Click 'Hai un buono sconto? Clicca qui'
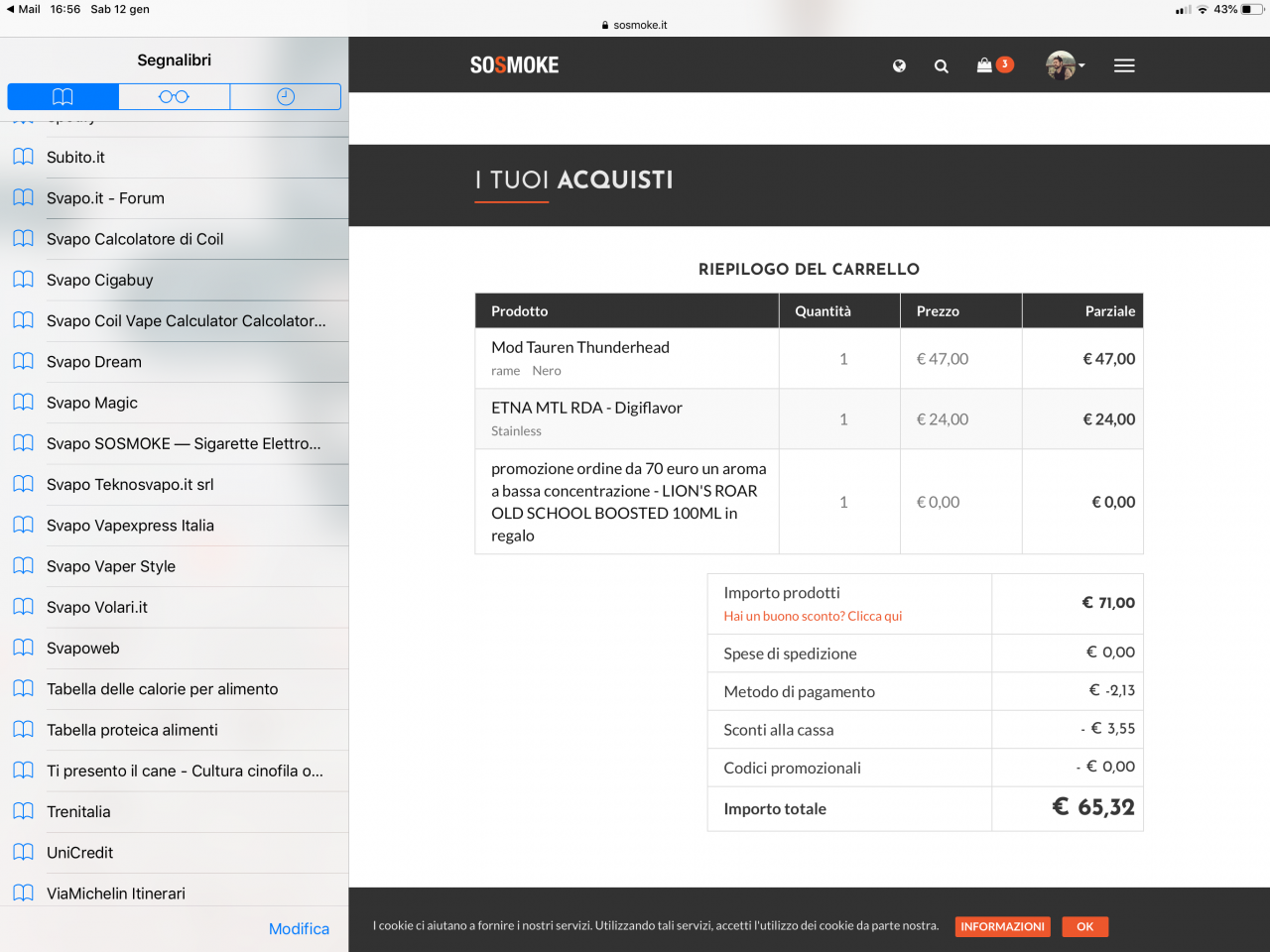 coord(813,616)
